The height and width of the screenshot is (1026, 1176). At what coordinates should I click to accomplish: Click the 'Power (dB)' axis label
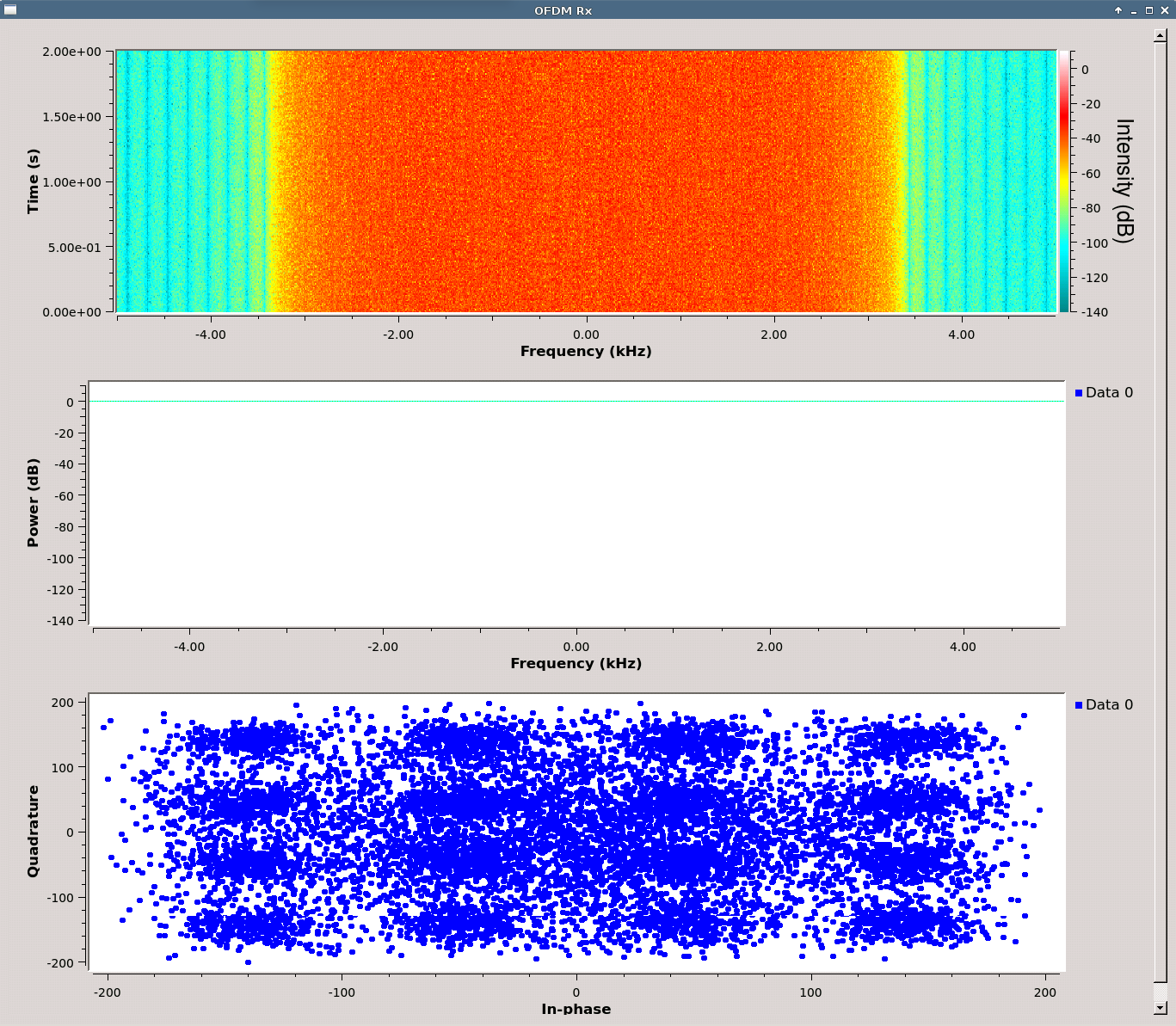coord(33,503)
